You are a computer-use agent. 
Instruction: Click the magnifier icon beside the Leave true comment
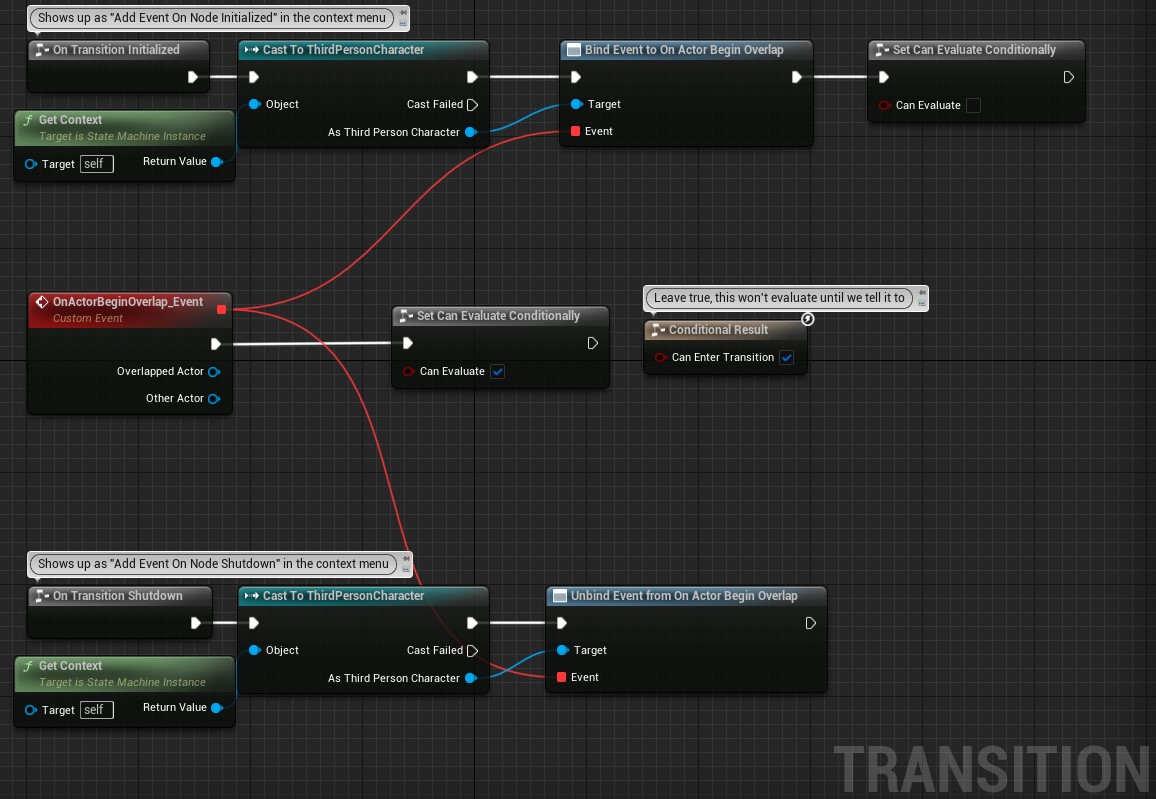click(807, 319)
